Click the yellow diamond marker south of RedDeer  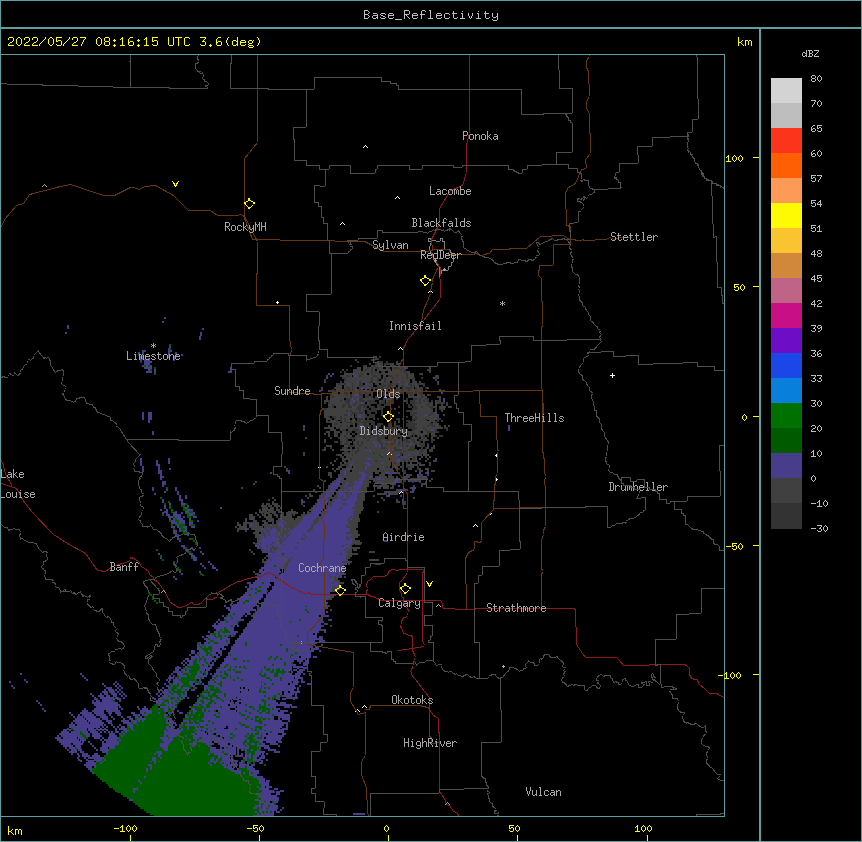click(x=426, y=281)
